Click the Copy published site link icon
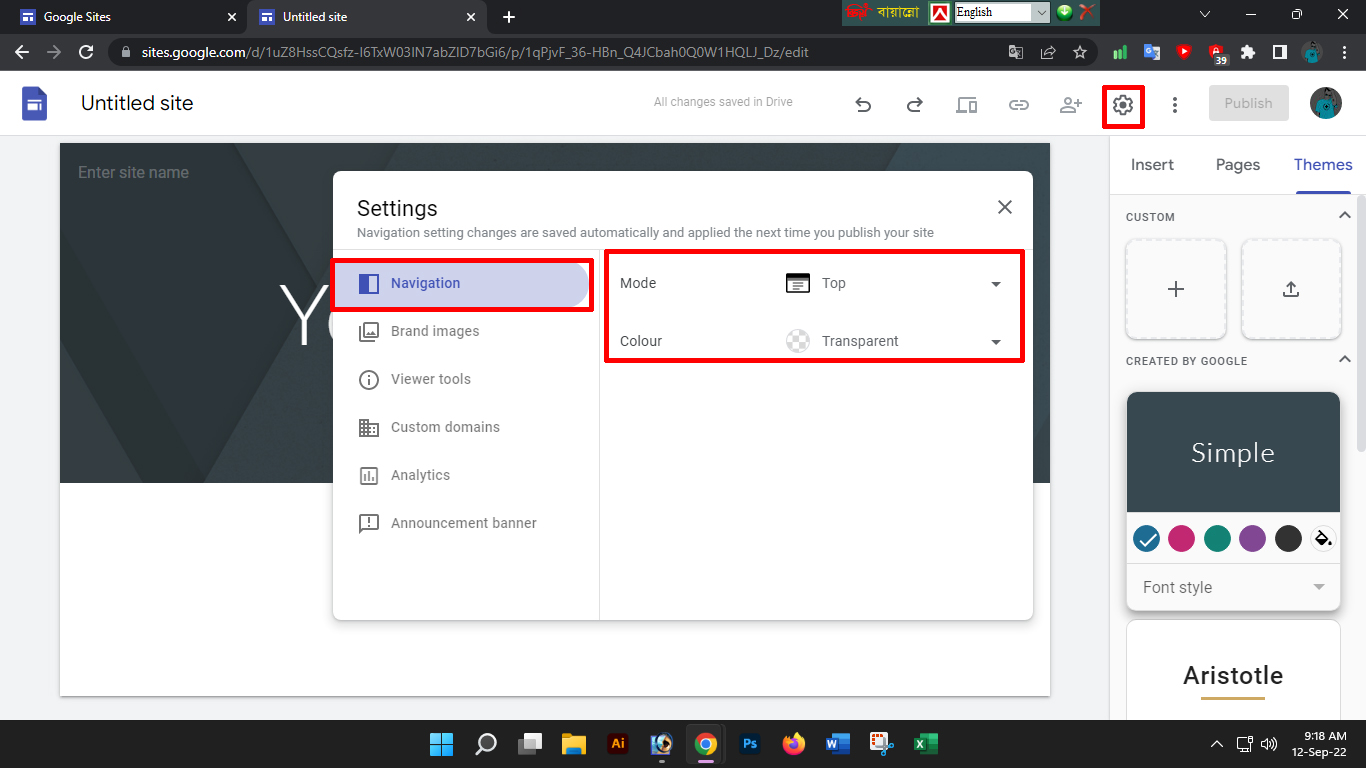The image size is (1366, 768). click(x=1018, y=104)
